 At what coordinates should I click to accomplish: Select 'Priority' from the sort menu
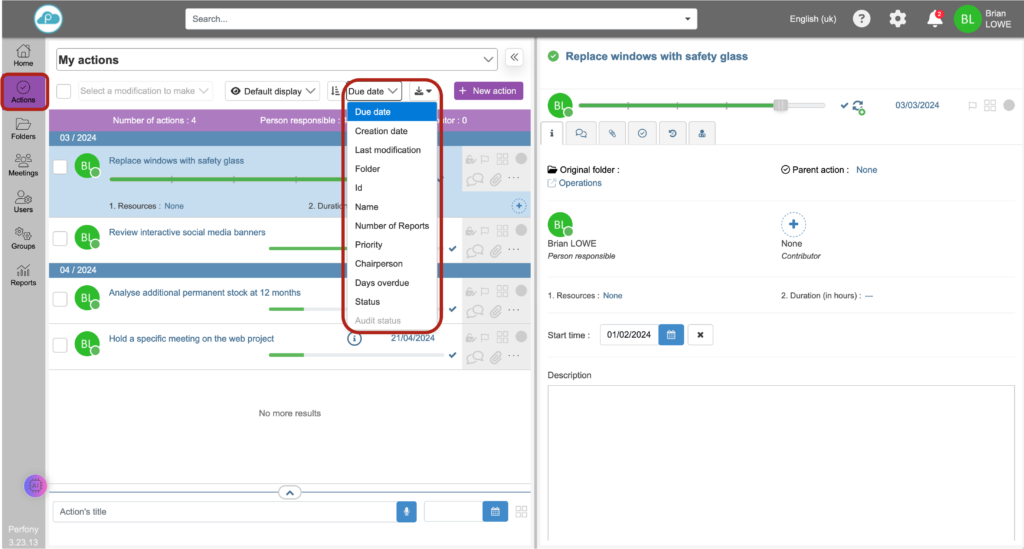click(369, 245)
